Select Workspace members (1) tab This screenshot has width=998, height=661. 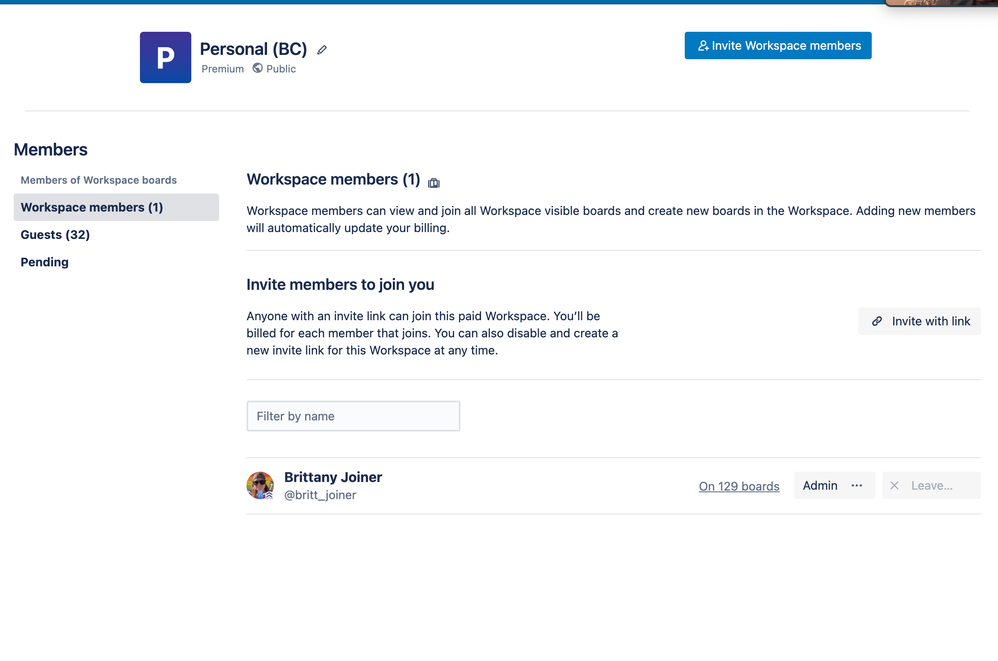(x=116, y=207)
